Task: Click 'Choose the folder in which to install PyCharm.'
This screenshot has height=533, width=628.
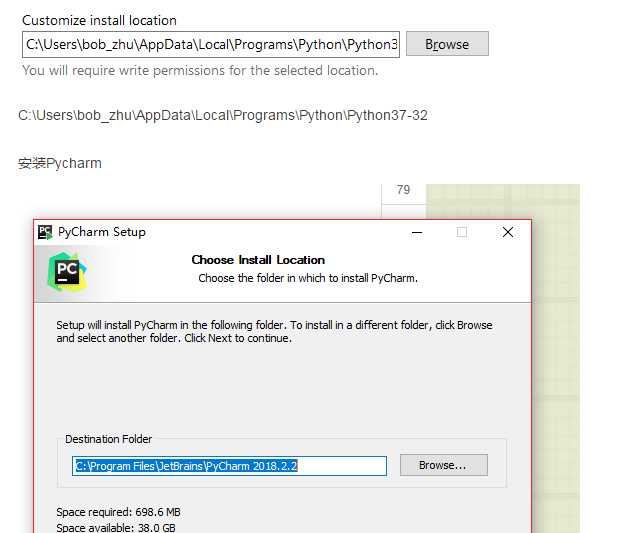Action: (x=308, y=278)
